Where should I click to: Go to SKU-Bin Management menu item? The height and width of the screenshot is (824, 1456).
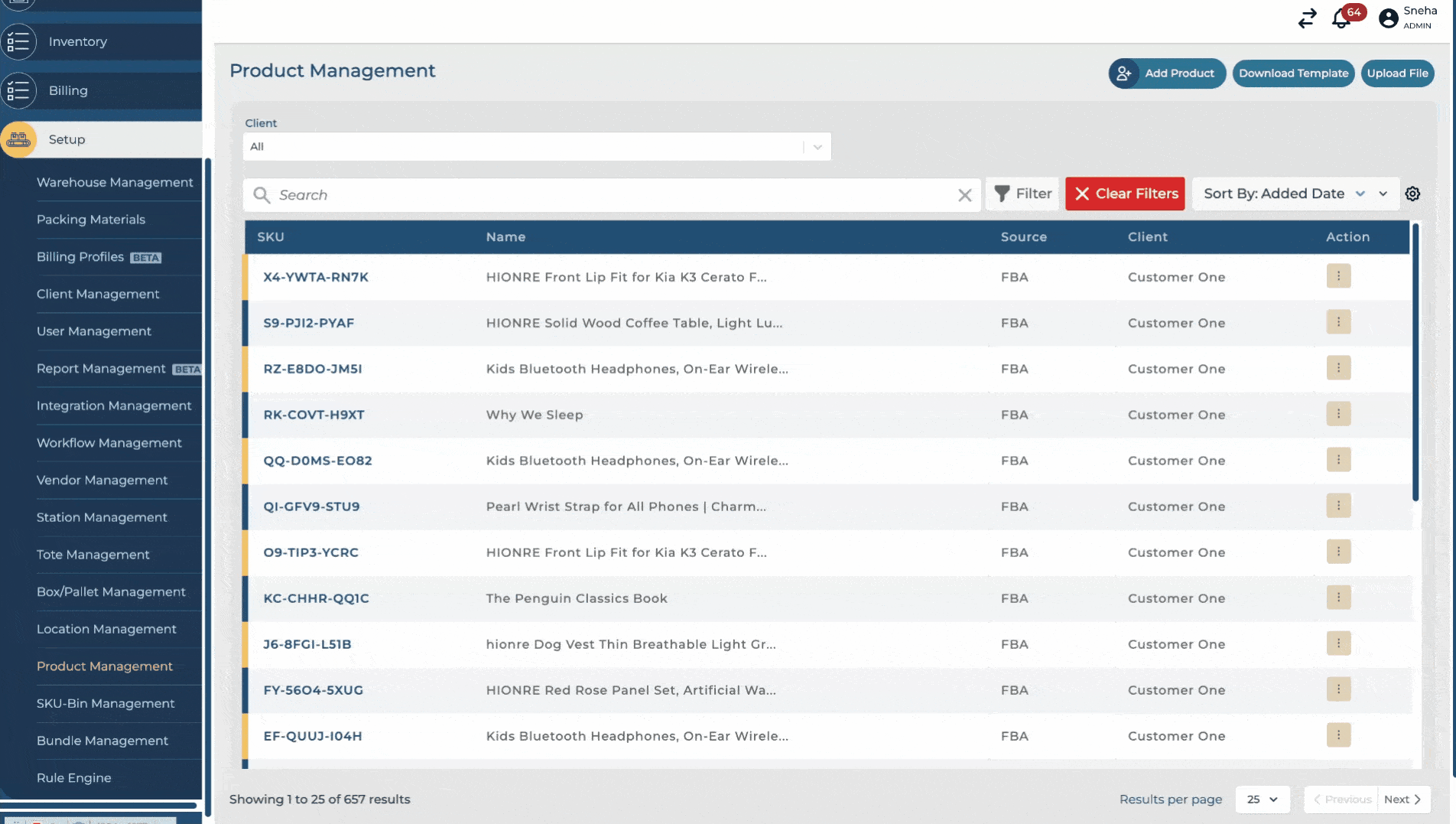(x=106, y=703)
